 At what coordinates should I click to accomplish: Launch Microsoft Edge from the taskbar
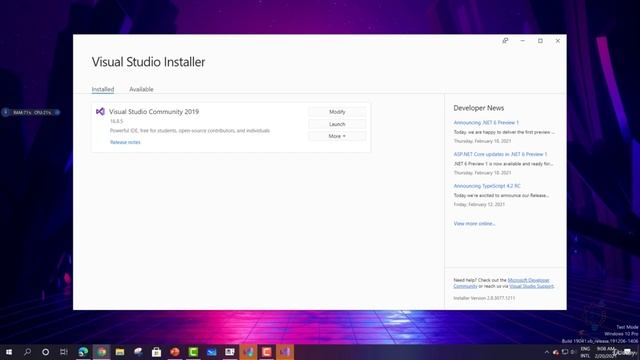click(x=83, y=352)
